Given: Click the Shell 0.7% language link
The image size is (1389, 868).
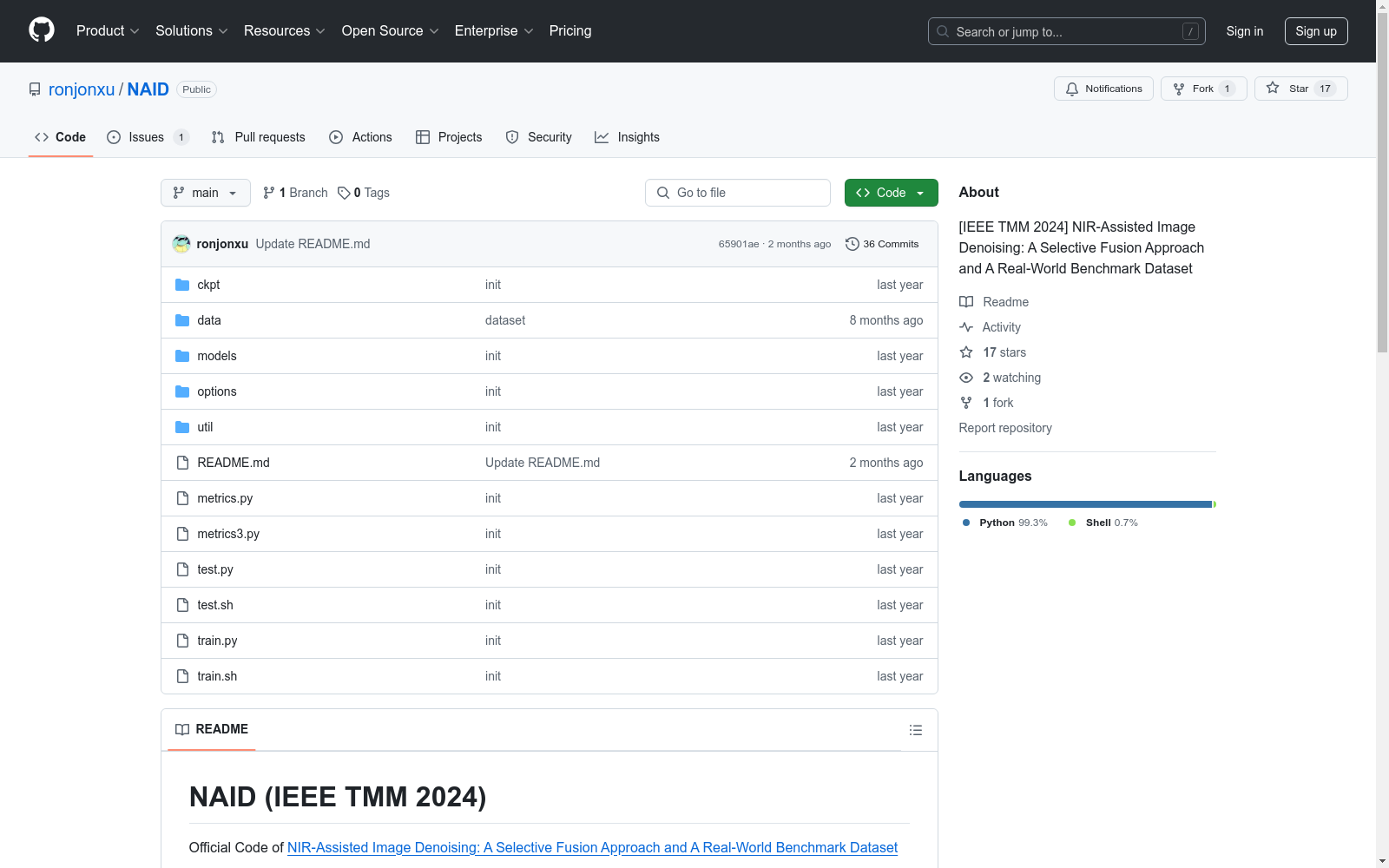Looking at the screenshot, I should (x=1103, y=523).
